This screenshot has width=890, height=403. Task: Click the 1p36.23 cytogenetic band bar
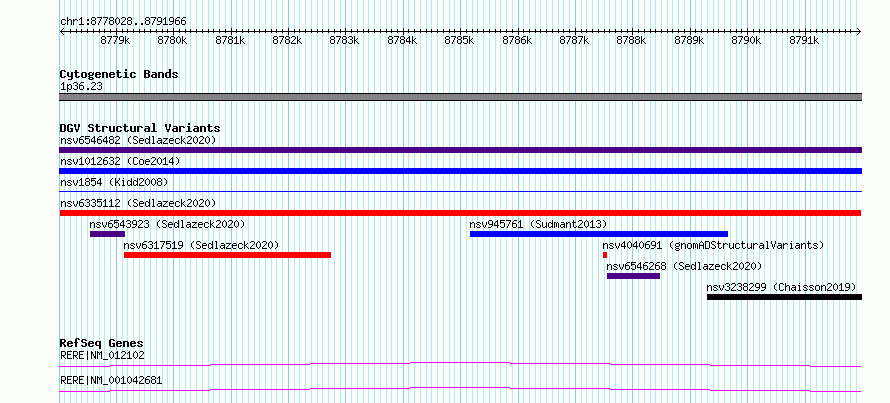click(460, 97)
